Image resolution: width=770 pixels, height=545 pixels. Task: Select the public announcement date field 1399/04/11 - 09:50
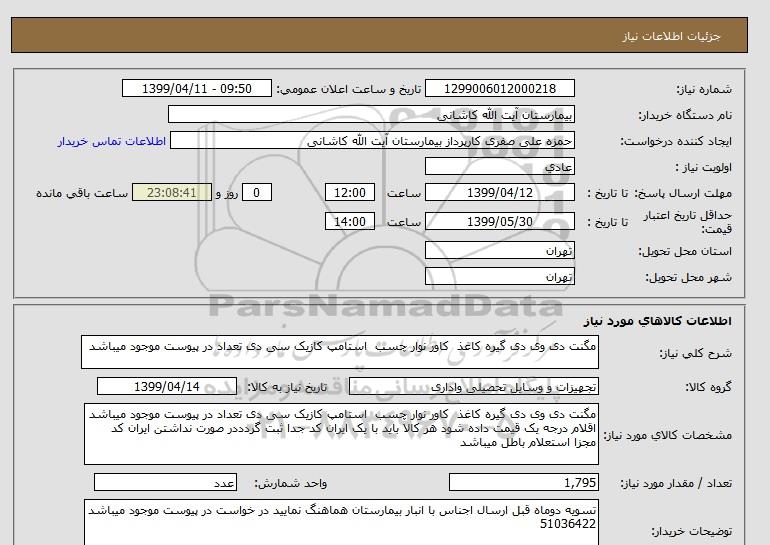pos(196,89)
